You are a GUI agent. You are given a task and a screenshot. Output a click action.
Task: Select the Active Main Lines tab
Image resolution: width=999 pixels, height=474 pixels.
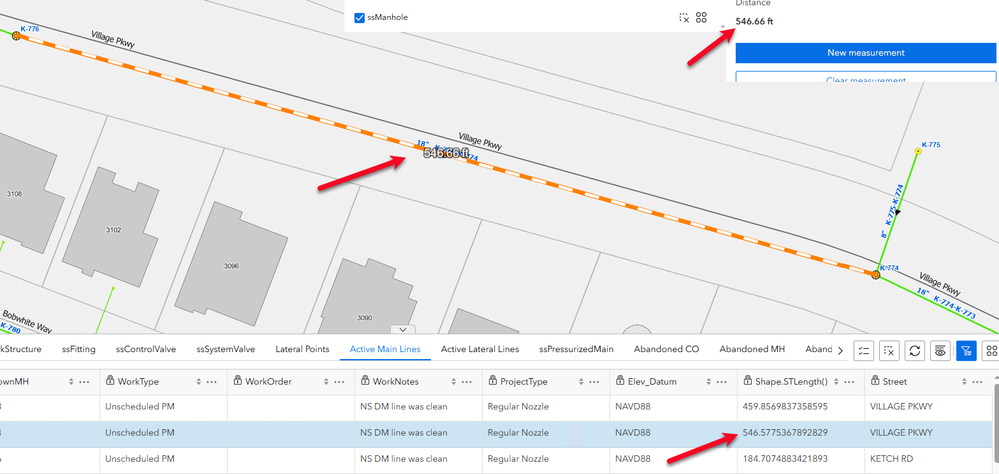click(x=385, y=349)
